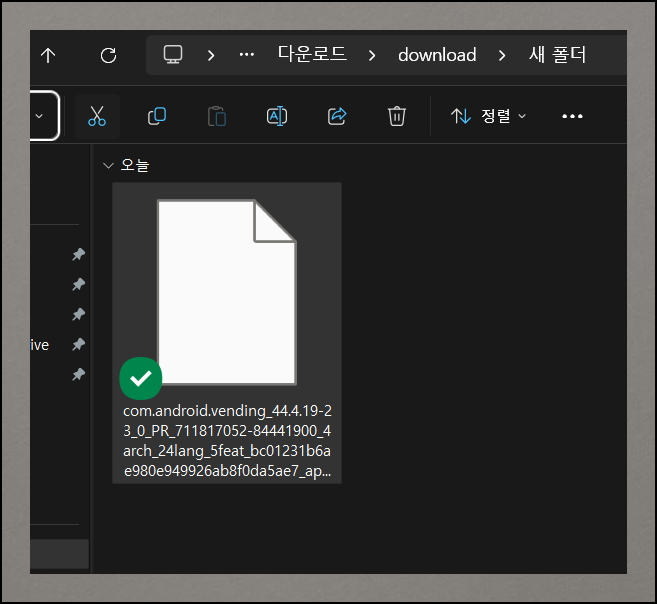Click the green sync checkmark badge
This screenshot has width=657, height=604.
(x=141, y=378)
